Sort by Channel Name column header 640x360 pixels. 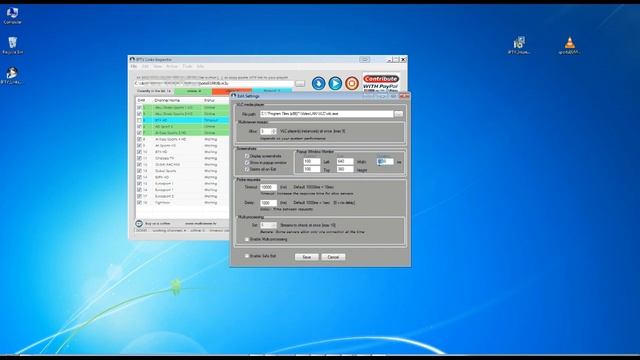[x=167, y=100]
